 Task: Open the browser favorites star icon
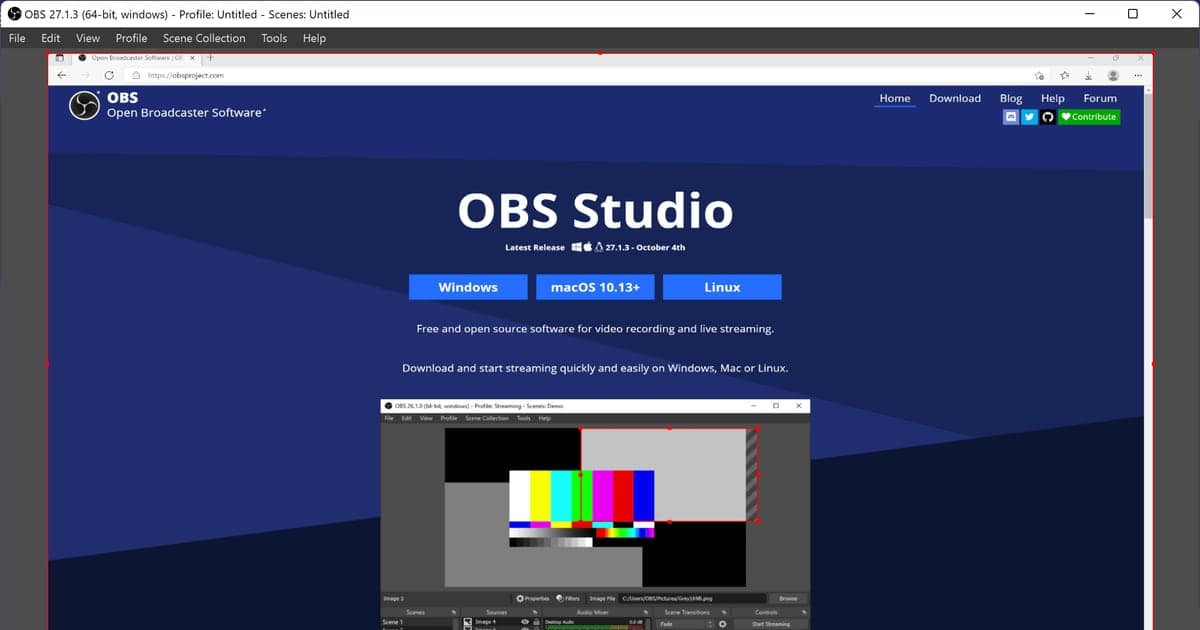coord(1064,75)
